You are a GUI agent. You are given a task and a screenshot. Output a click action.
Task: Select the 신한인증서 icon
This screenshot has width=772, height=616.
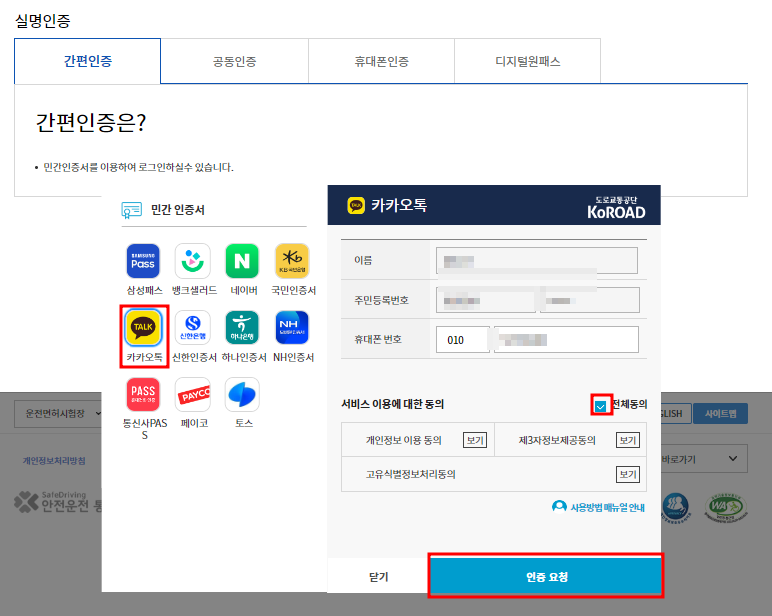click(x=193, y=327)
